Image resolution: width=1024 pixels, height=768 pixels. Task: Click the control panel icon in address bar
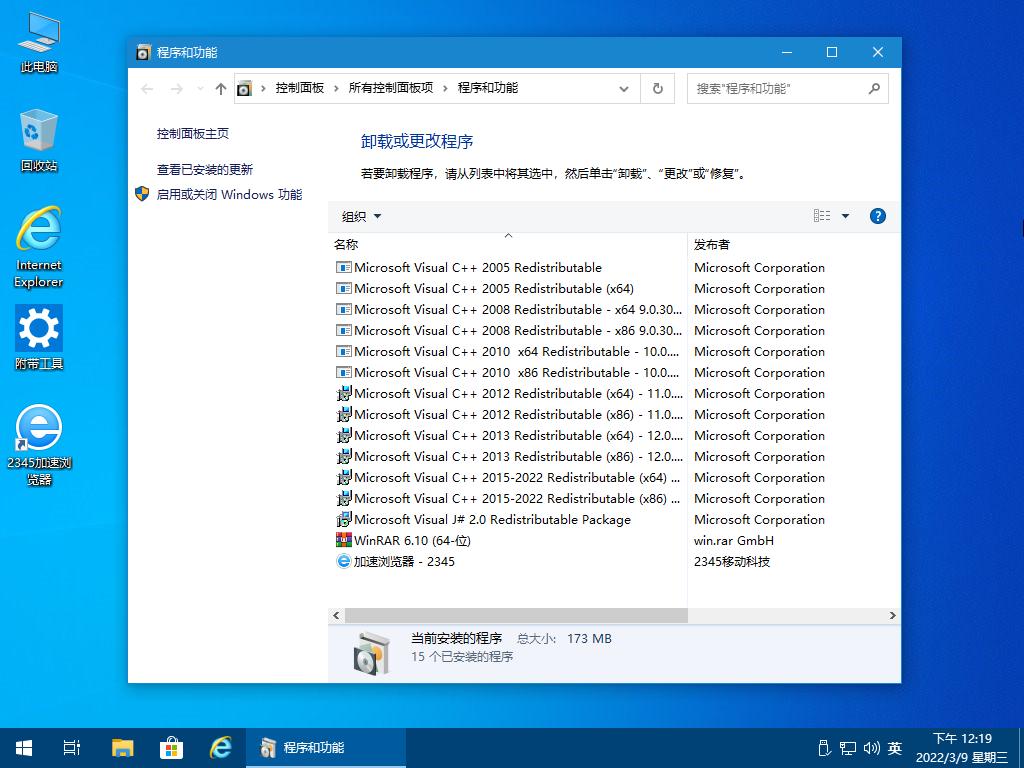point(244,88)
